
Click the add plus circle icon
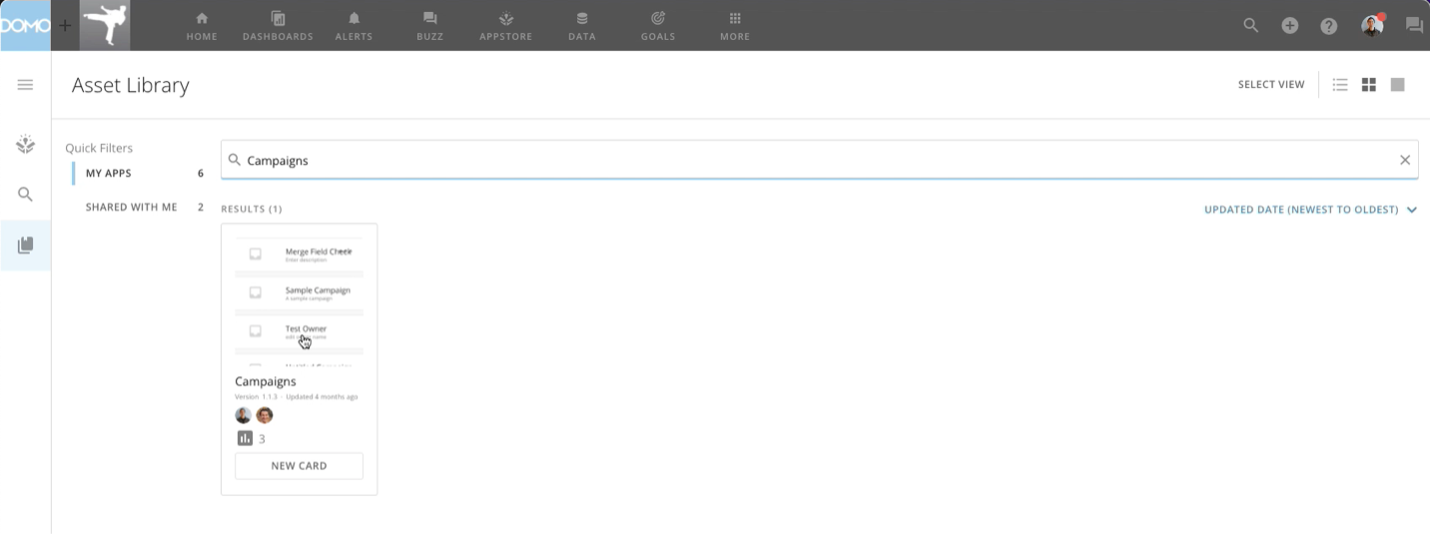1290,25
